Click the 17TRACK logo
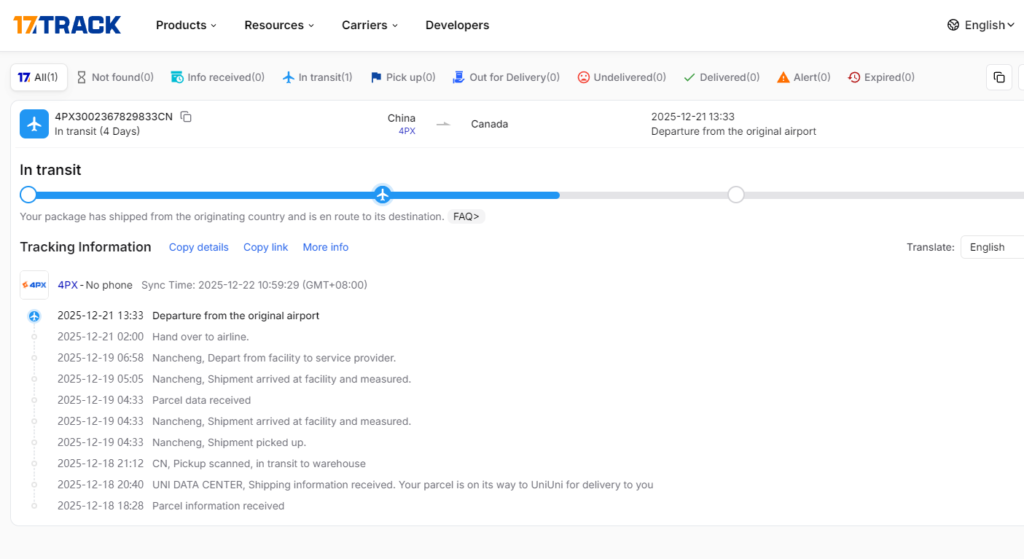Viewport: 1024px width, 559px height. coord(67,25)
